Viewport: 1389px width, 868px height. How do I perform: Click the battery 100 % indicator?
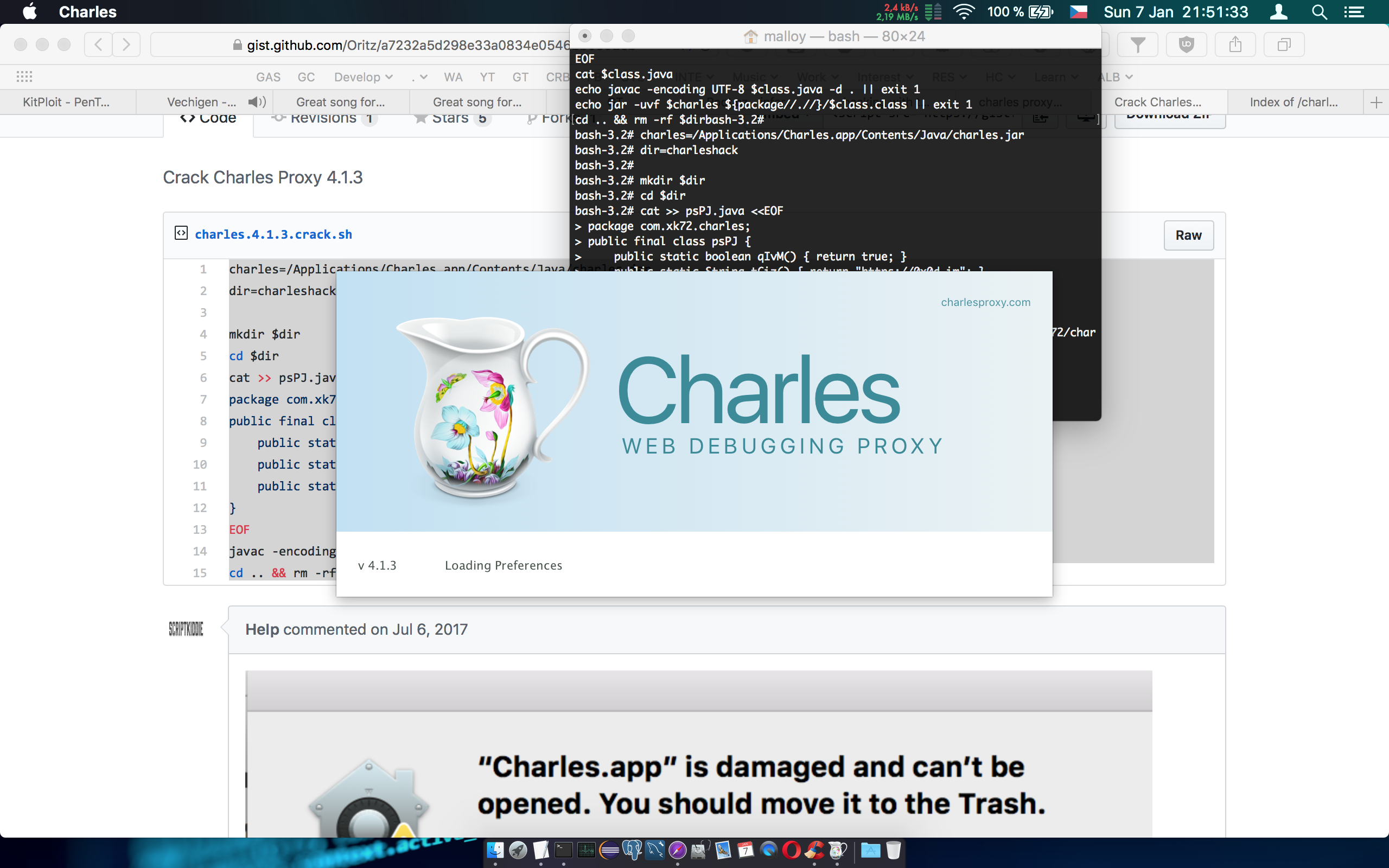tap(1020, 12)
